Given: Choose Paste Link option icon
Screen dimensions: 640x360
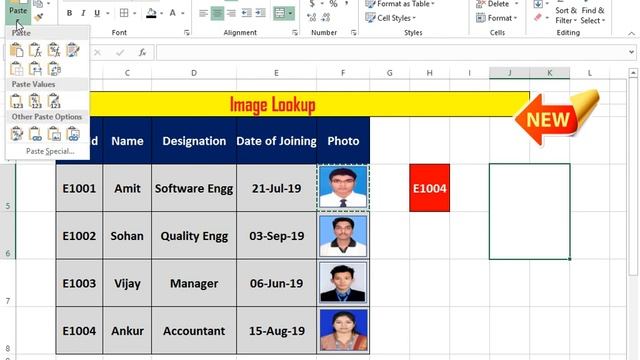Looking at the screenshot, I should [x=35, y=134].
